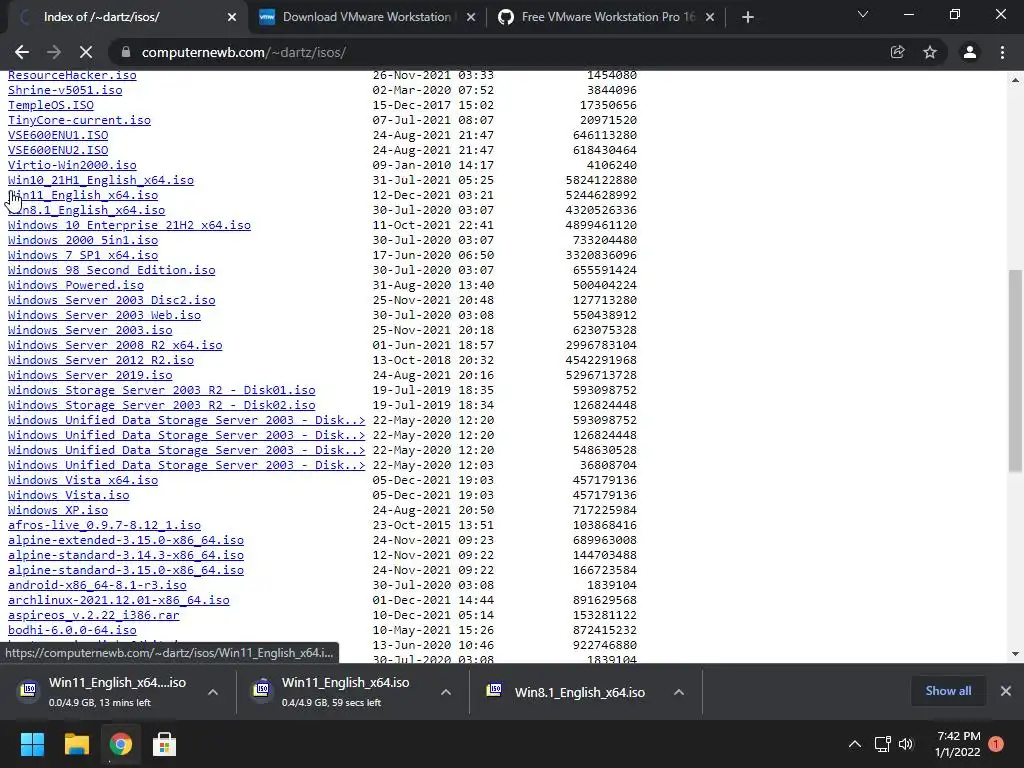This screenshot has height=768, width=1024.
Task: Click the scrollbar down arrow
Action: (1015, 654)
